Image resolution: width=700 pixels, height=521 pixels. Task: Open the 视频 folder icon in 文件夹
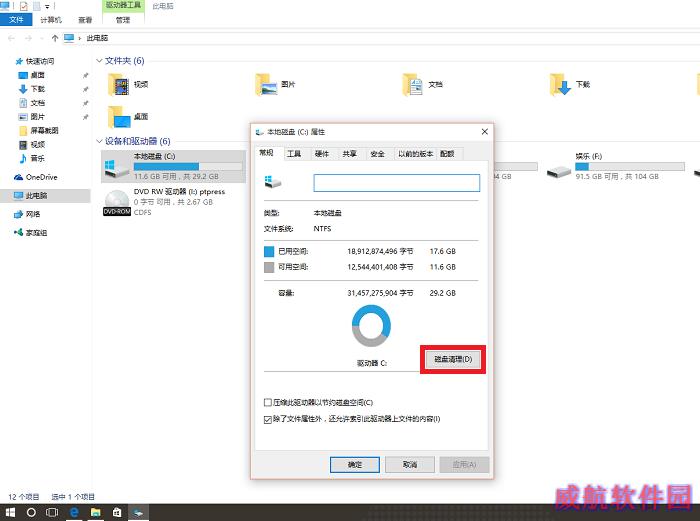click(119, 85)
